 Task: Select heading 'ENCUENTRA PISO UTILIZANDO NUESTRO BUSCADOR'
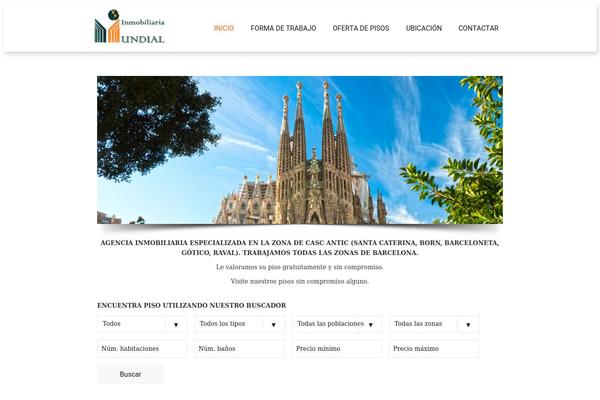pyautogui.click(x=192, y=305)
